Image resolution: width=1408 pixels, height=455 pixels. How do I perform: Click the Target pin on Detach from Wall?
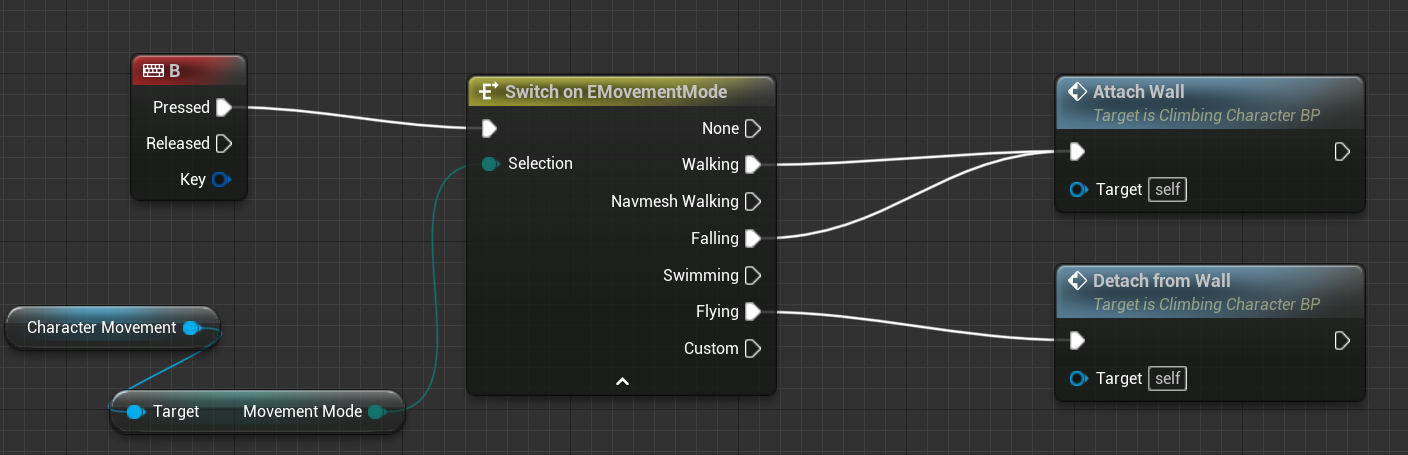[x=1078, y=378]
